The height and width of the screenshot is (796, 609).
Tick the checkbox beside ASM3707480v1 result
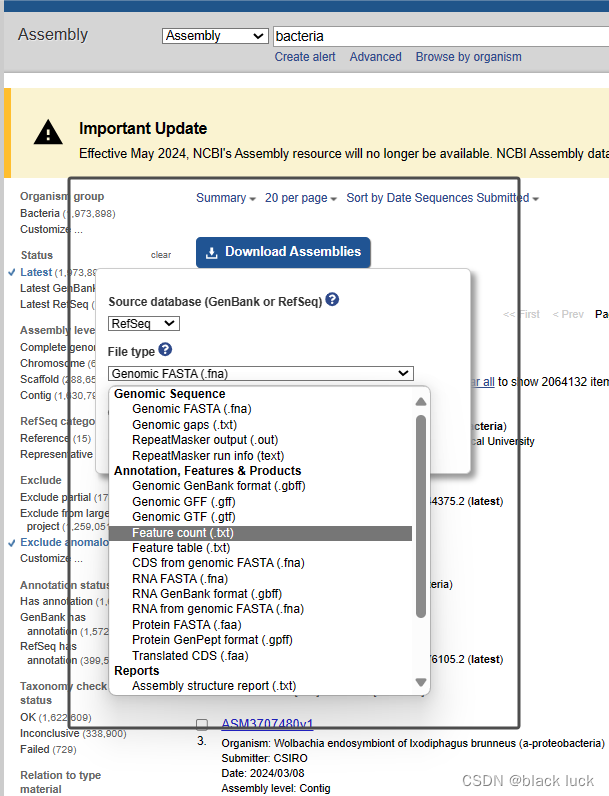coord(202,724)
